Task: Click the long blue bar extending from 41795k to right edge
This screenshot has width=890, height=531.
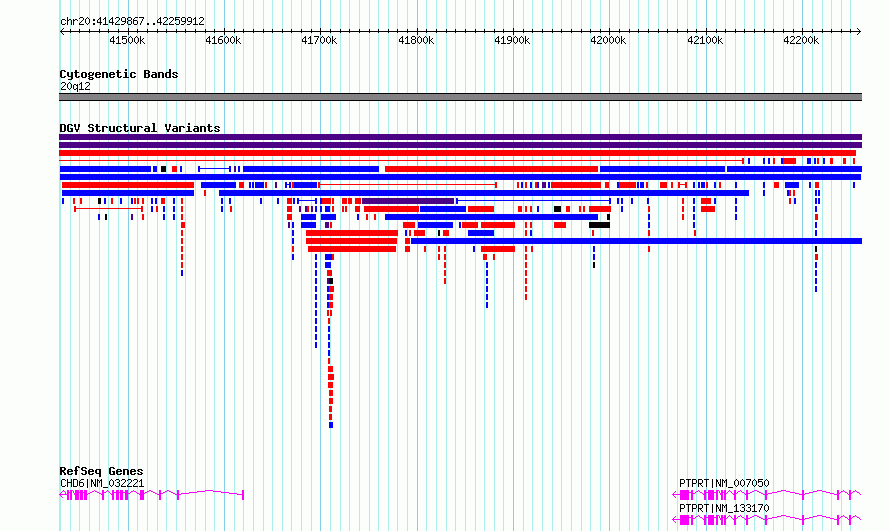Action: point(636,241)
